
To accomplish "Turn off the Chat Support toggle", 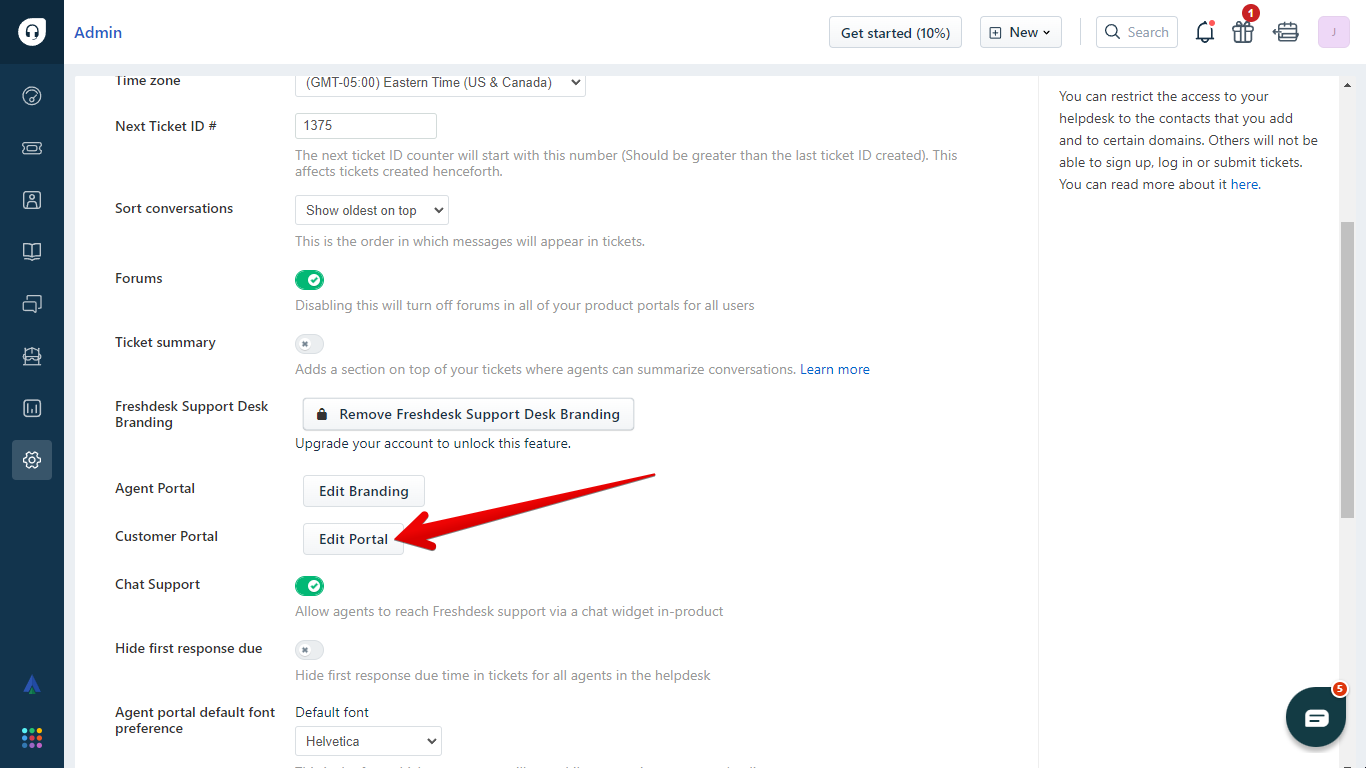I will coord(309,586).
